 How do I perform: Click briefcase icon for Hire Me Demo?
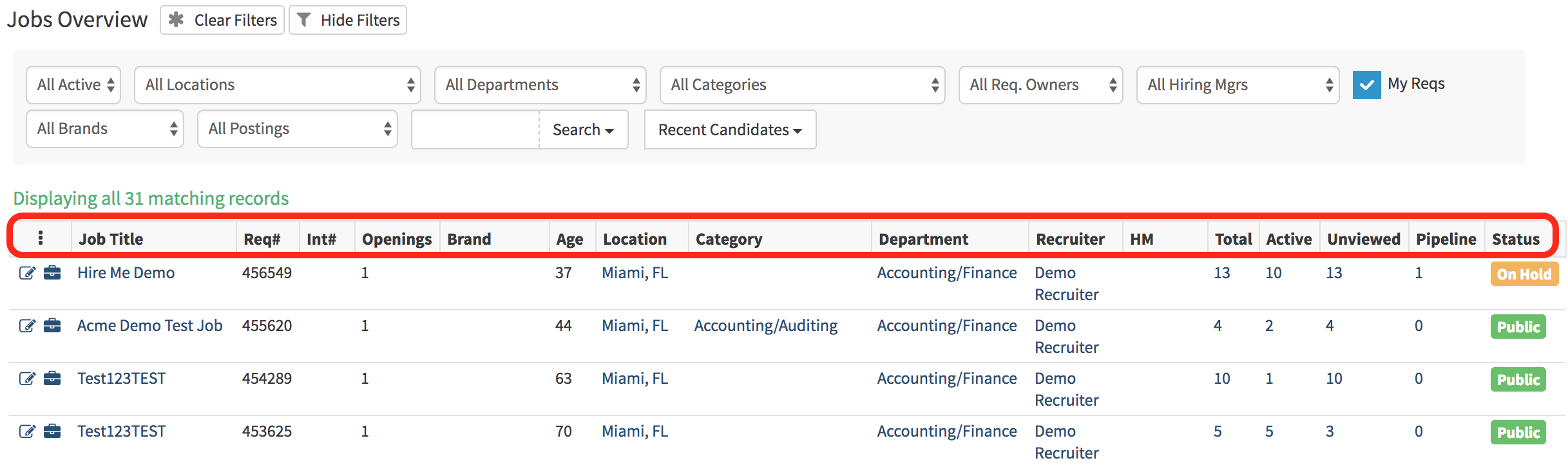point(52,273)
